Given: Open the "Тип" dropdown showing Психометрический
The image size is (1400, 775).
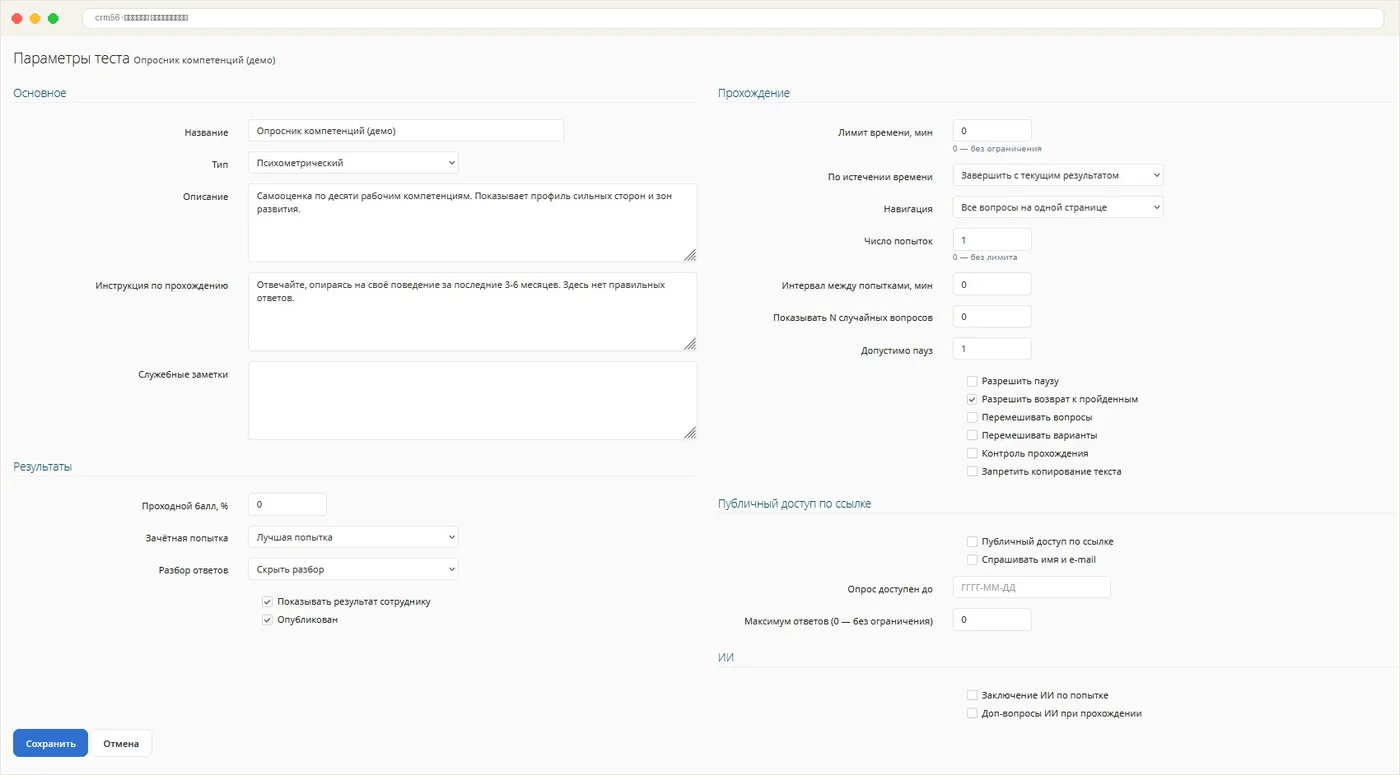Looking at the screenshot, I should tap(353, 162).
